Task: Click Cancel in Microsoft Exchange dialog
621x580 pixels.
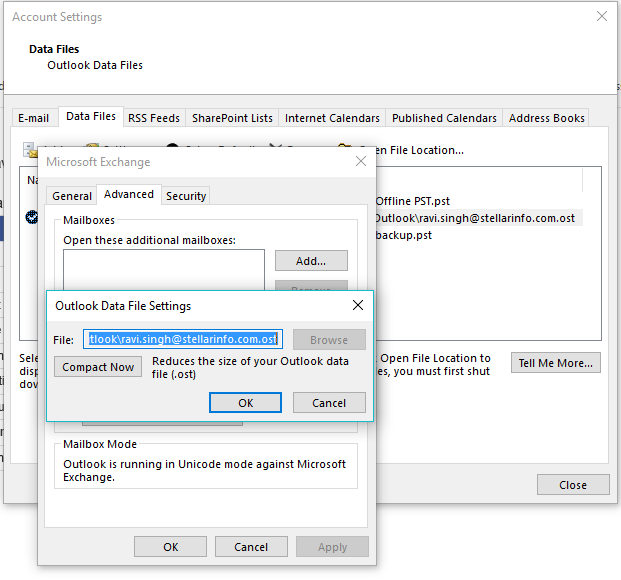Action: 251,547
